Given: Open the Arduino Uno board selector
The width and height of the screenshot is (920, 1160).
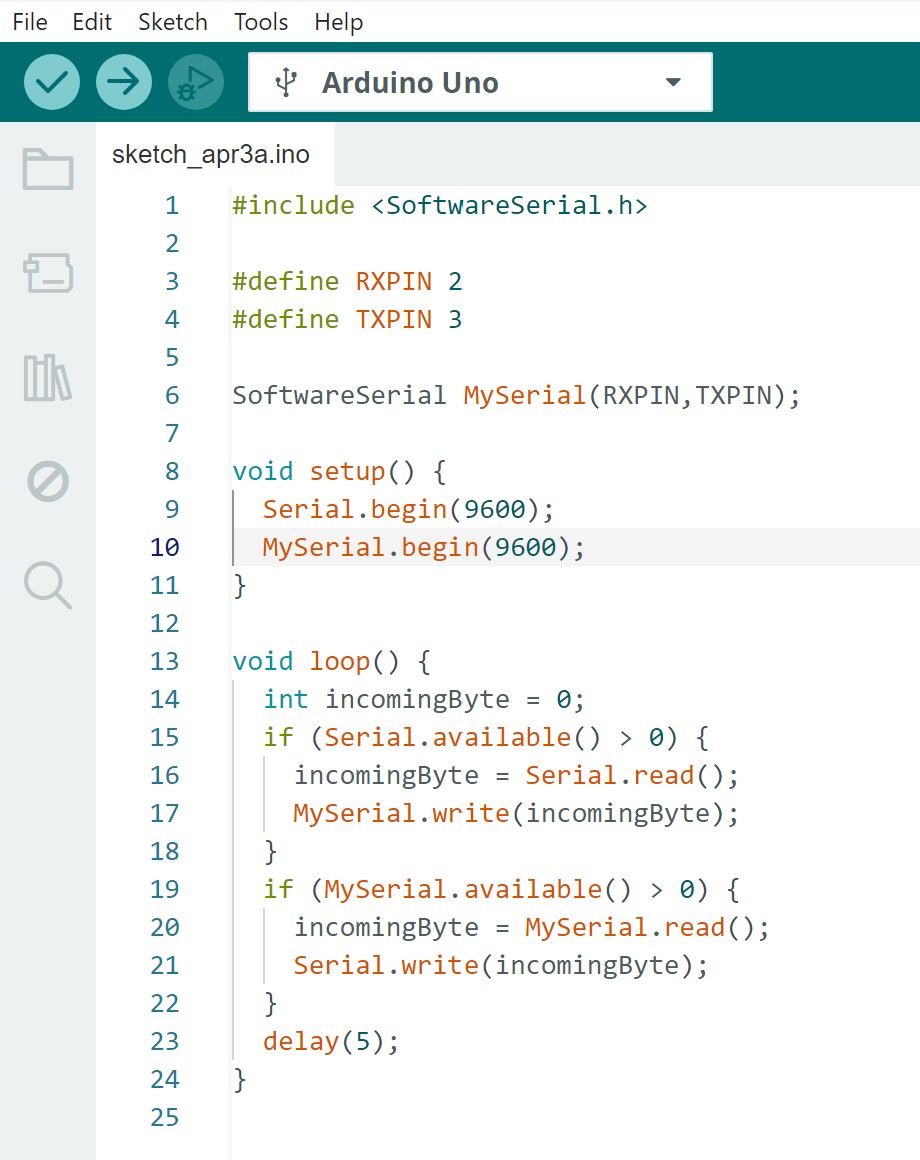Looking at the screenshot, I should (x=480, y=82).
